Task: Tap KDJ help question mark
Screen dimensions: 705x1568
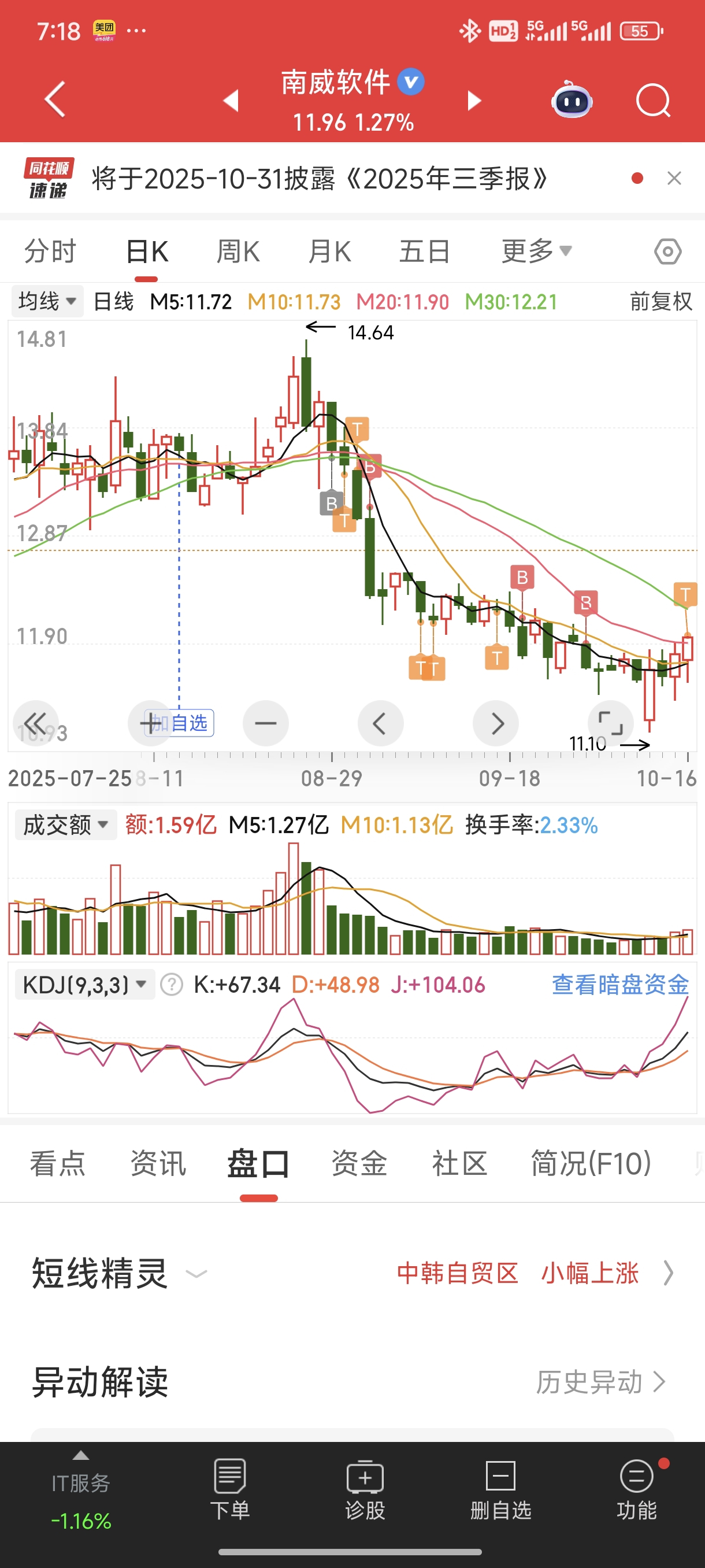Action: [x=172, y=984]
